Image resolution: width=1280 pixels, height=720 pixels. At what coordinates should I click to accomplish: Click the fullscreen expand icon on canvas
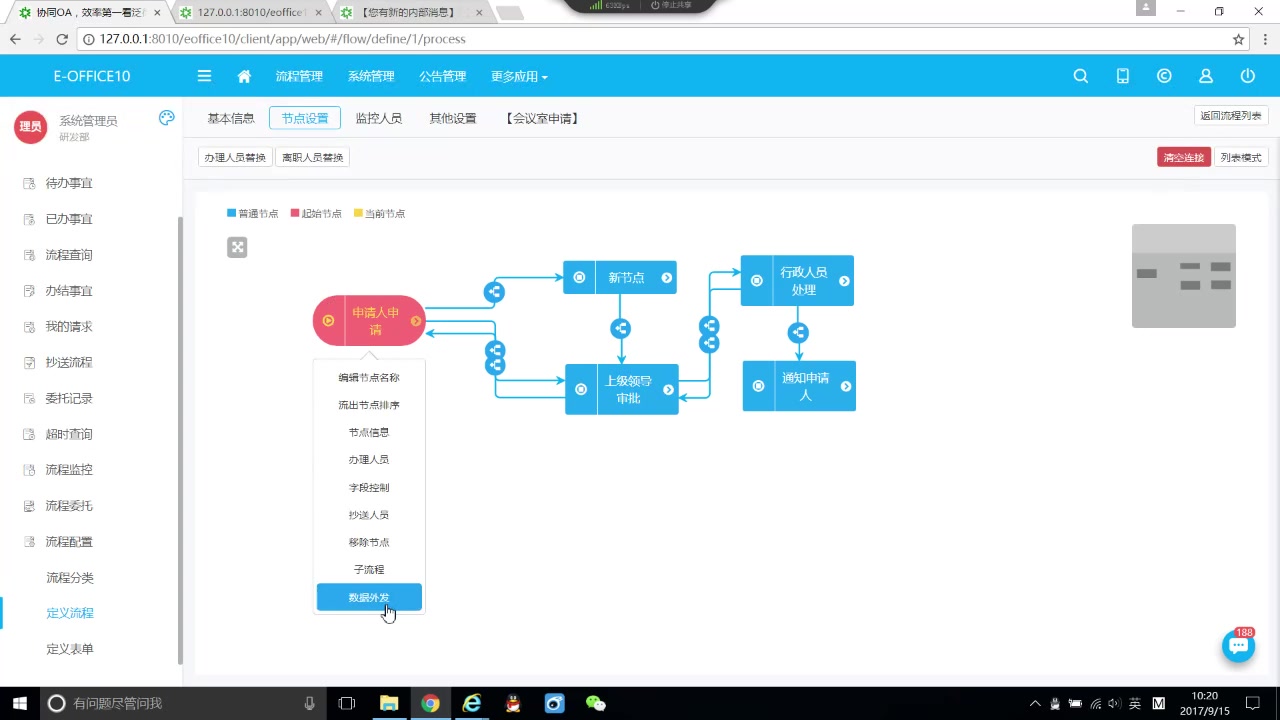[x=237, y=247]
